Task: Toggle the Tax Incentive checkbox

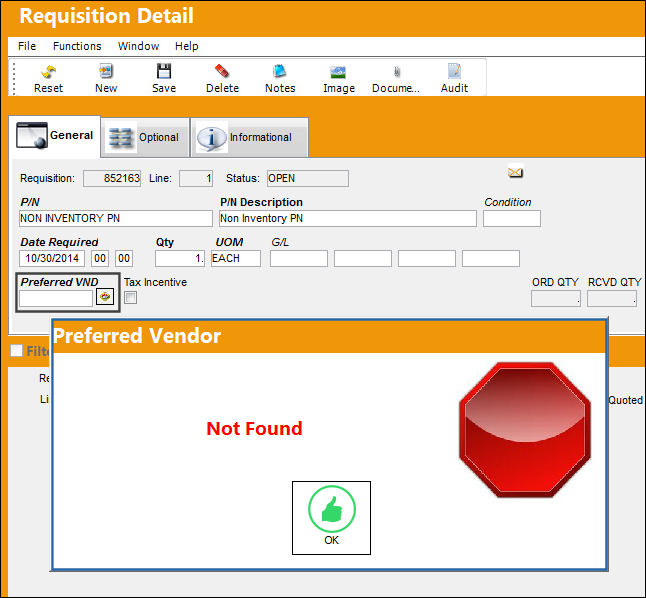Action: 131,298
